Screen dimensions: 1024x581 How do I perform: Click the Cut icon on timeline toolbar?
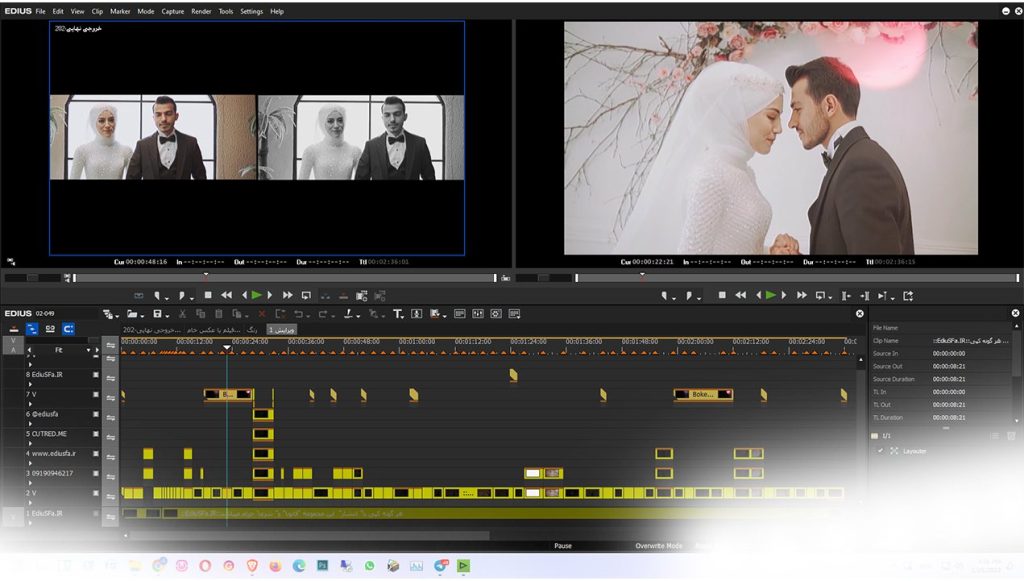[182, 314]
